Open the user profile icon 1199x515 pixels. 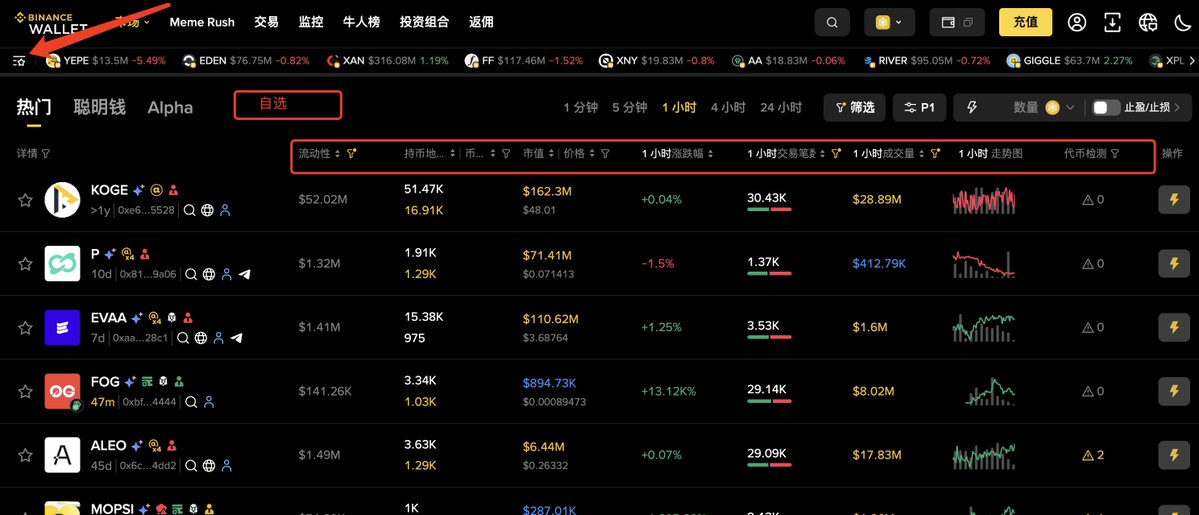tap(1077, 22)
